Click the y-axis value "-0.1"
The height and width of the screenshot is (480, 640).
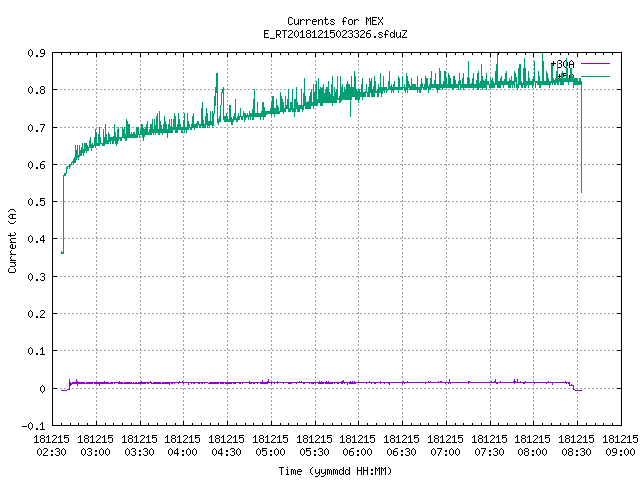point(33,426)
